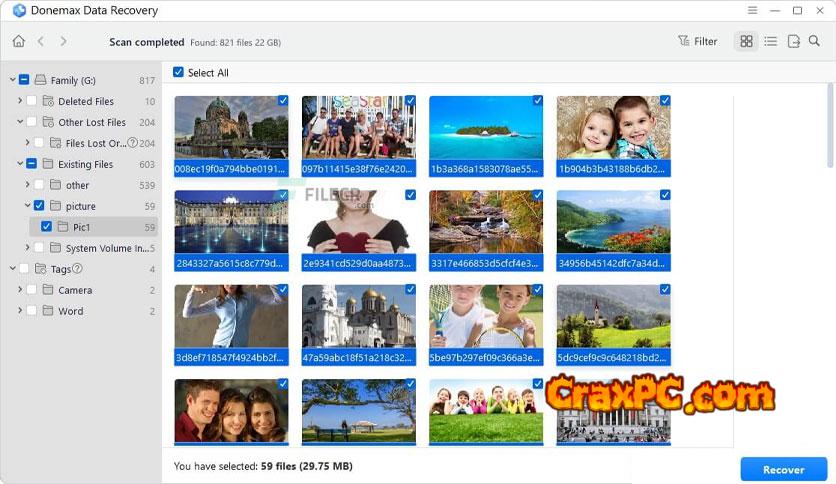The image size is (836, 484).
Task: Uncheck the Pic1 folder checkbox
Action: [x=46, y=227]
